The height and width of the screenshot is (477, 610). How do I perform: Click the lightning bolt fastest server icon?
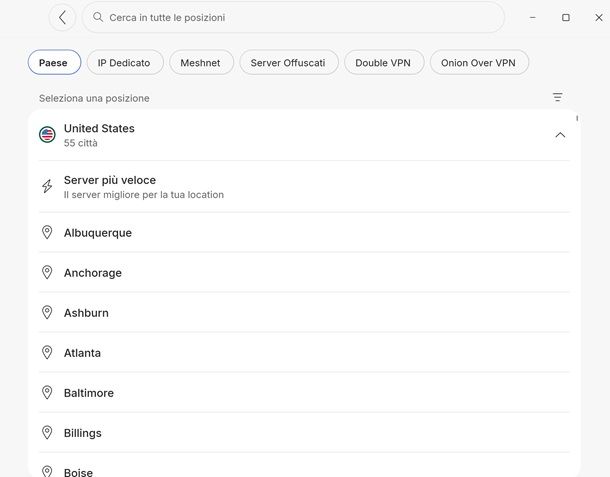(47, 187)
